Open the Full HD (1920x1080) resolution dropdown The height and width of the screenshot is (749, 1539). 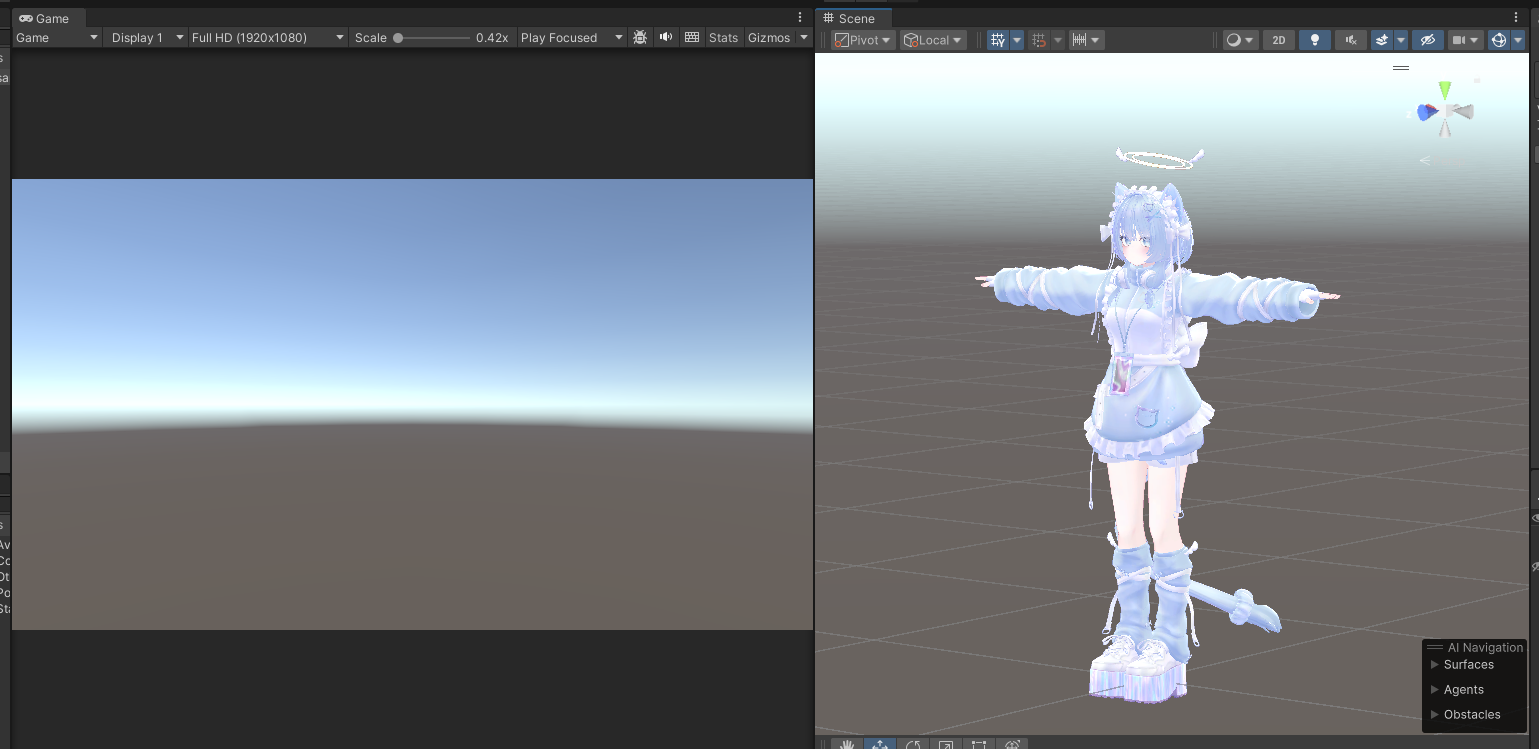[268, 38]
